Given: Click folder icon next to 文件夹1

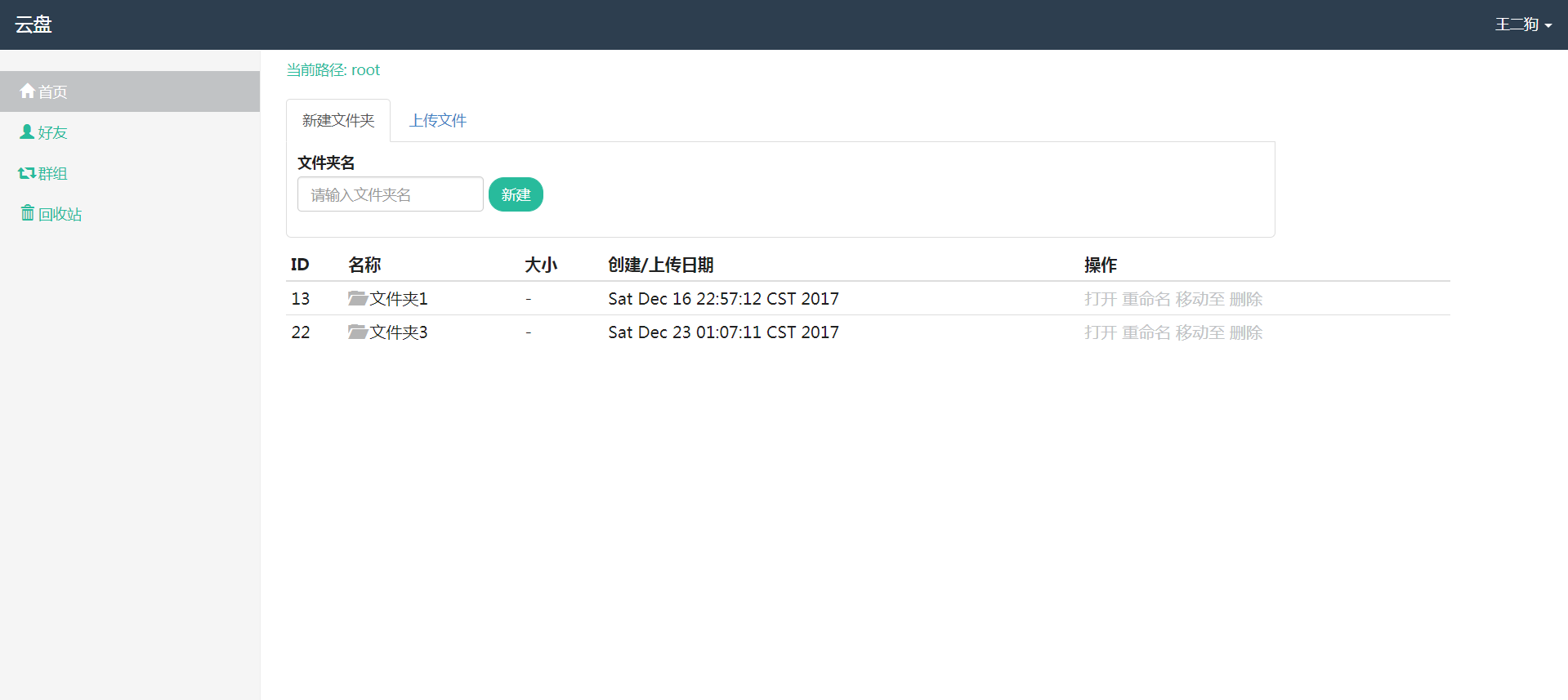Looking at the screenshot, I should (x=357, y=298).
